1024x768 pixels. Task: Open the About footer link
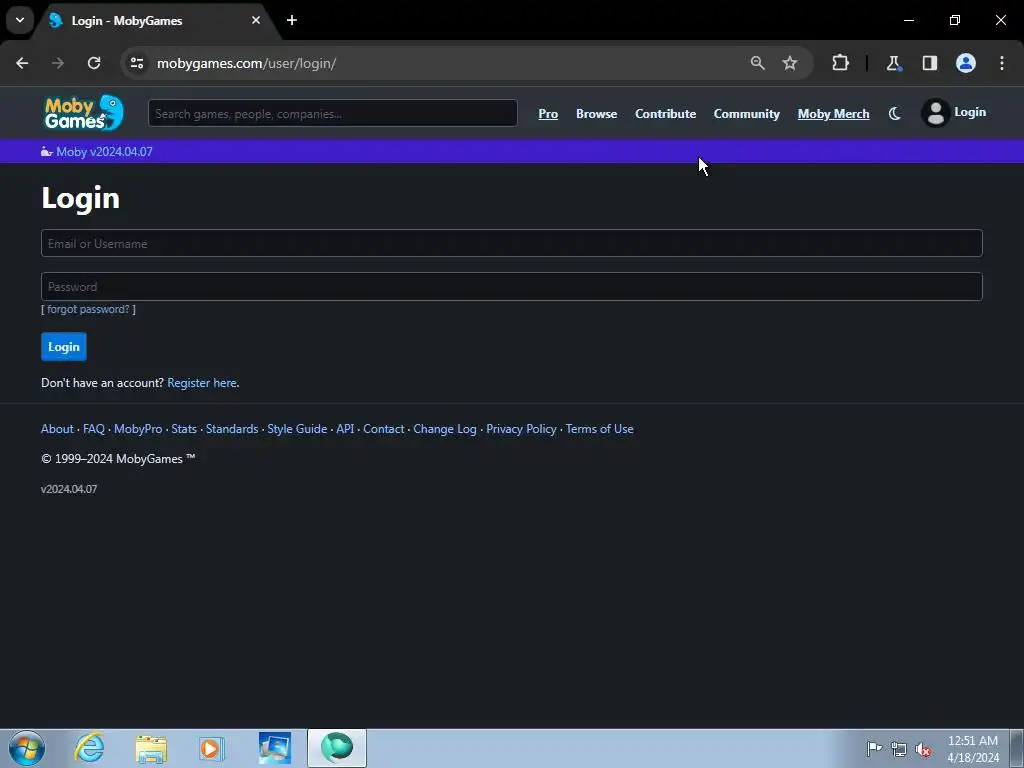click(57, 428)
